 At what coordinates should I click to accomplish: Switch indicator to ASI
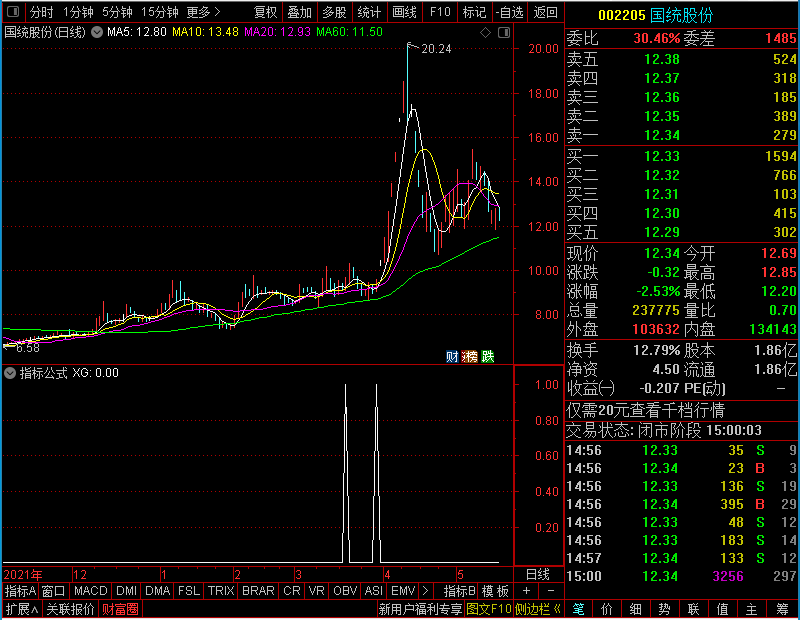[x=373, y=591]
